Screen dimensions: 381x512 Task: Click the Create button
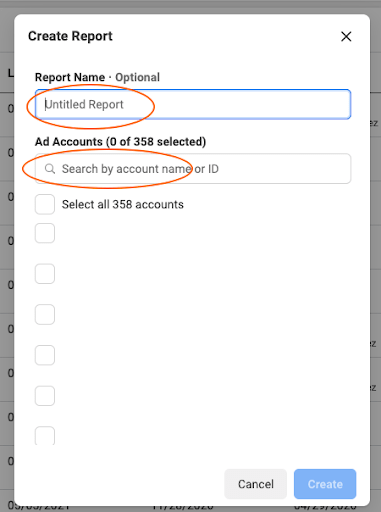[x=325, y=484]
